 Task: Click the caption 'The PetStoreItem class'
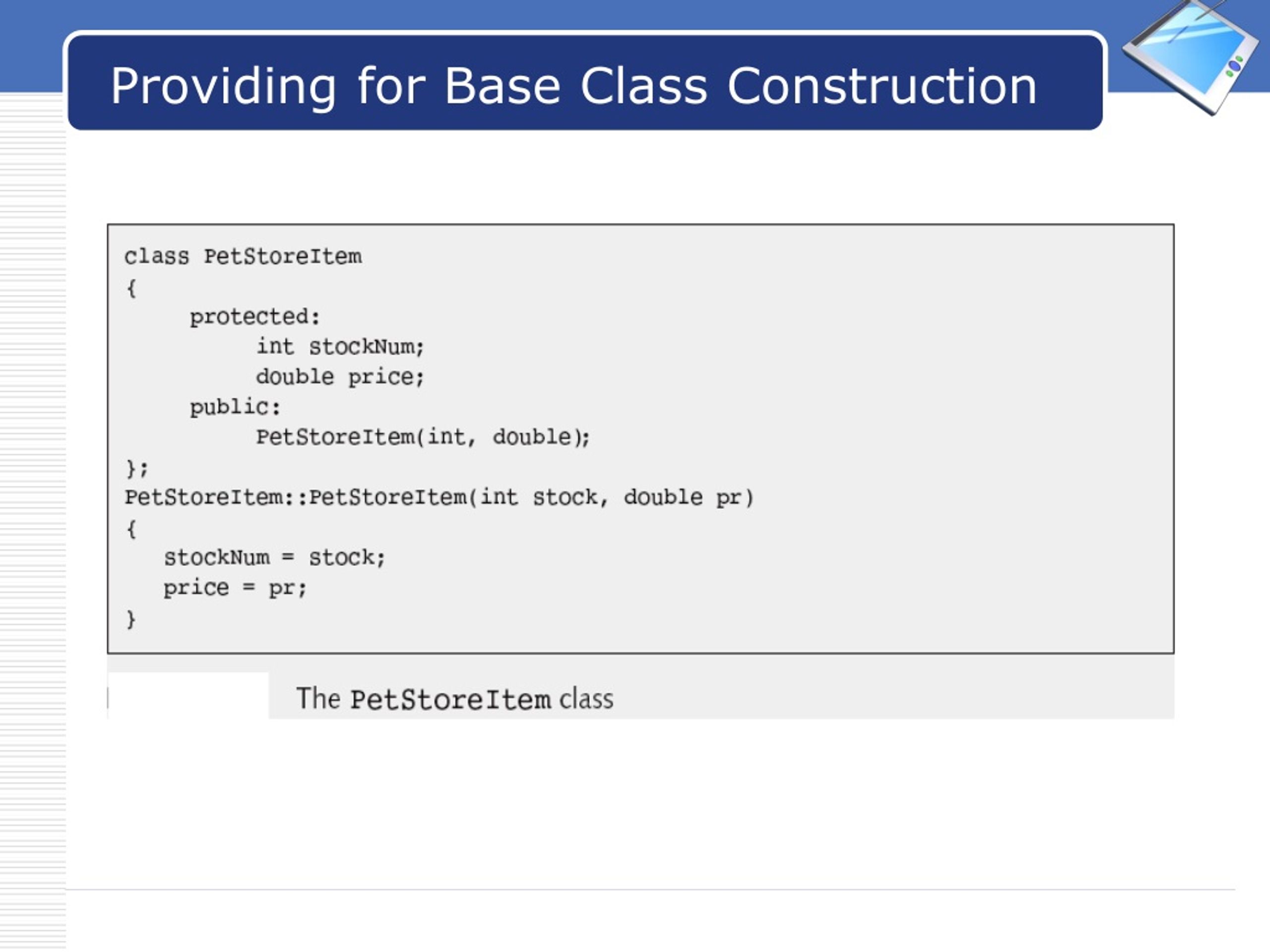coord(455,699)
